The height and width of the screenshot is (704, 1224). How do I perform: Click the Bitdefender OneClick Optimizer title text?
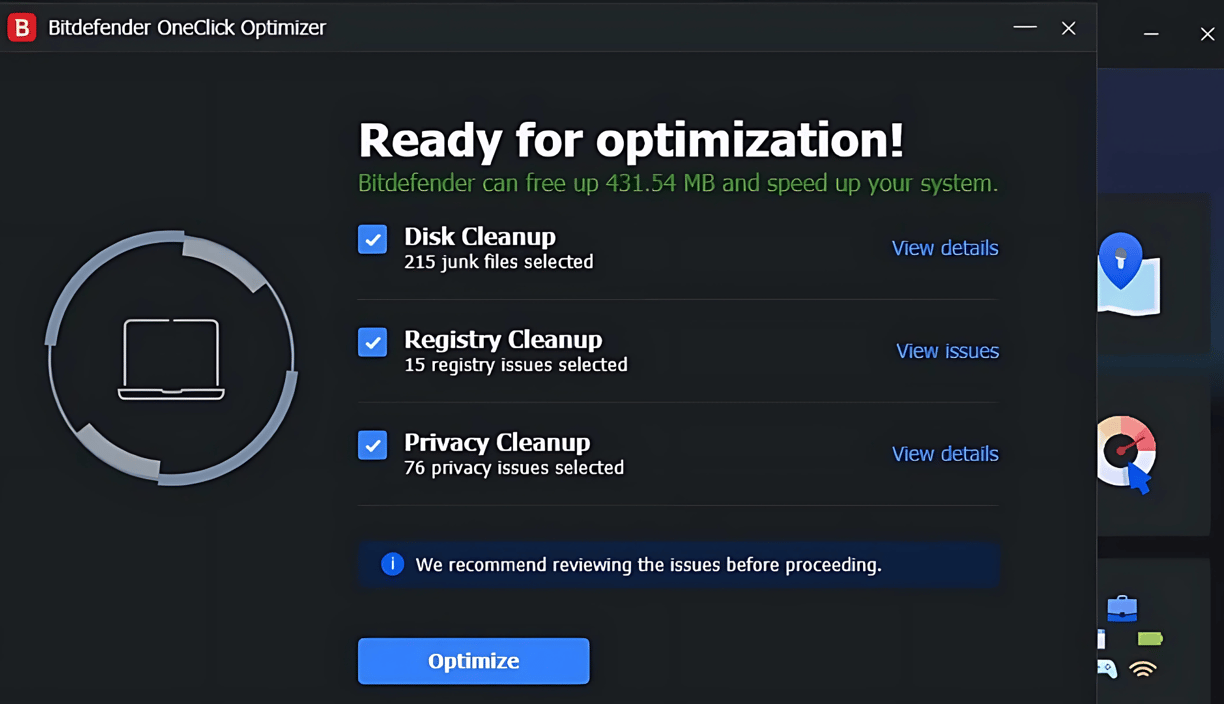187,27
